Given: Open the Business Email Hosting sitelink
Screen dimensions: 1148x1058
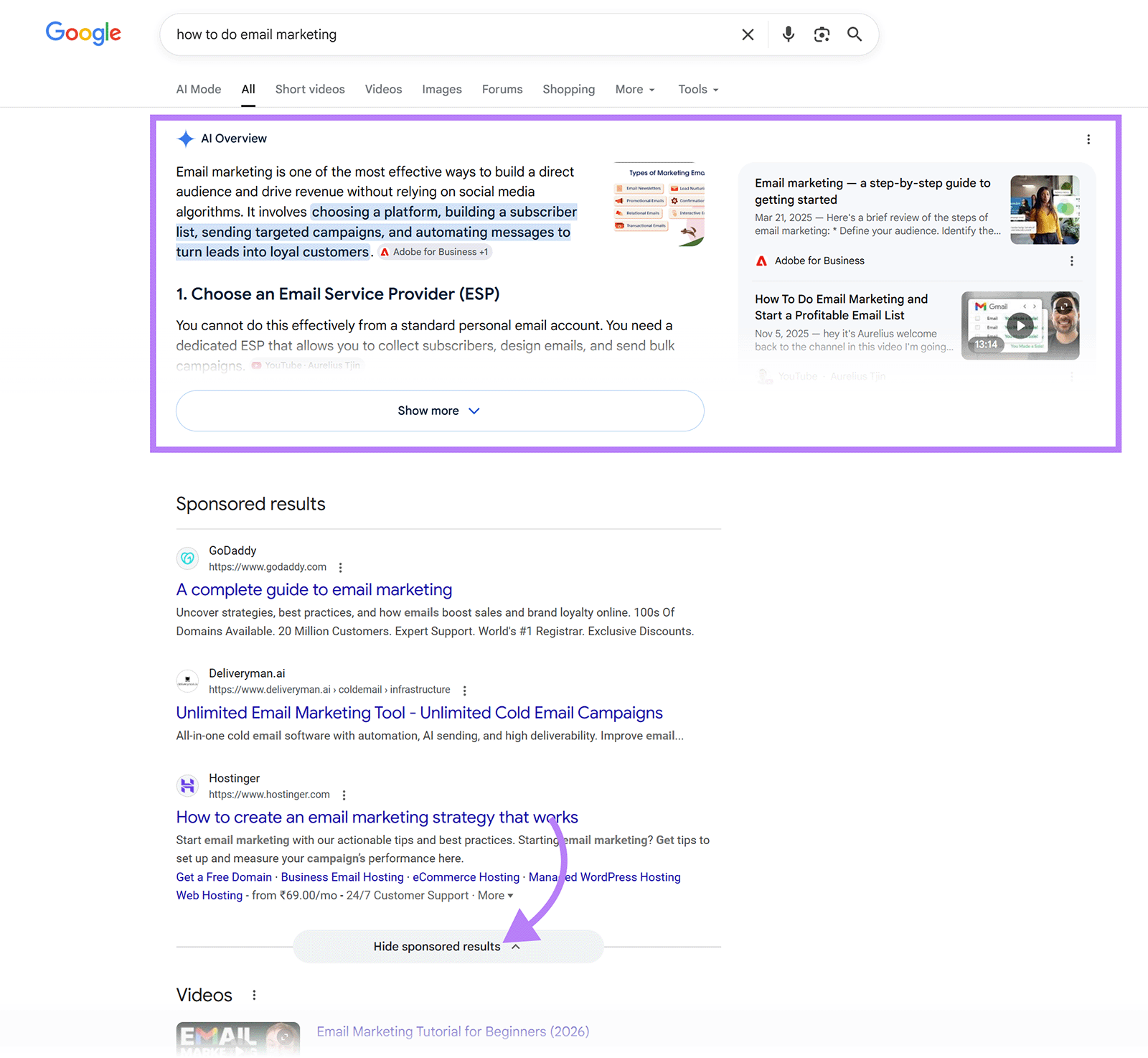Looking at the screenshot, I should coord(342,877).
